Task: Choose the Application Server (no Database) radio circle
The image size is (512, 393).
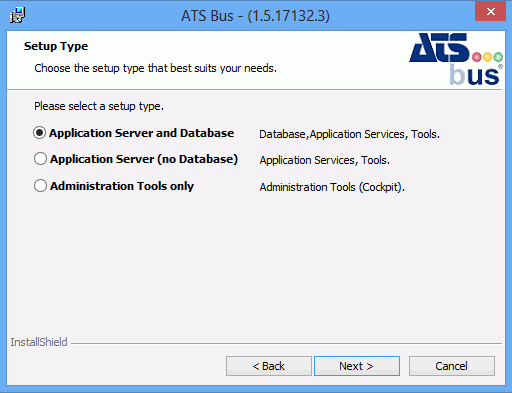Action: point(40,159)
